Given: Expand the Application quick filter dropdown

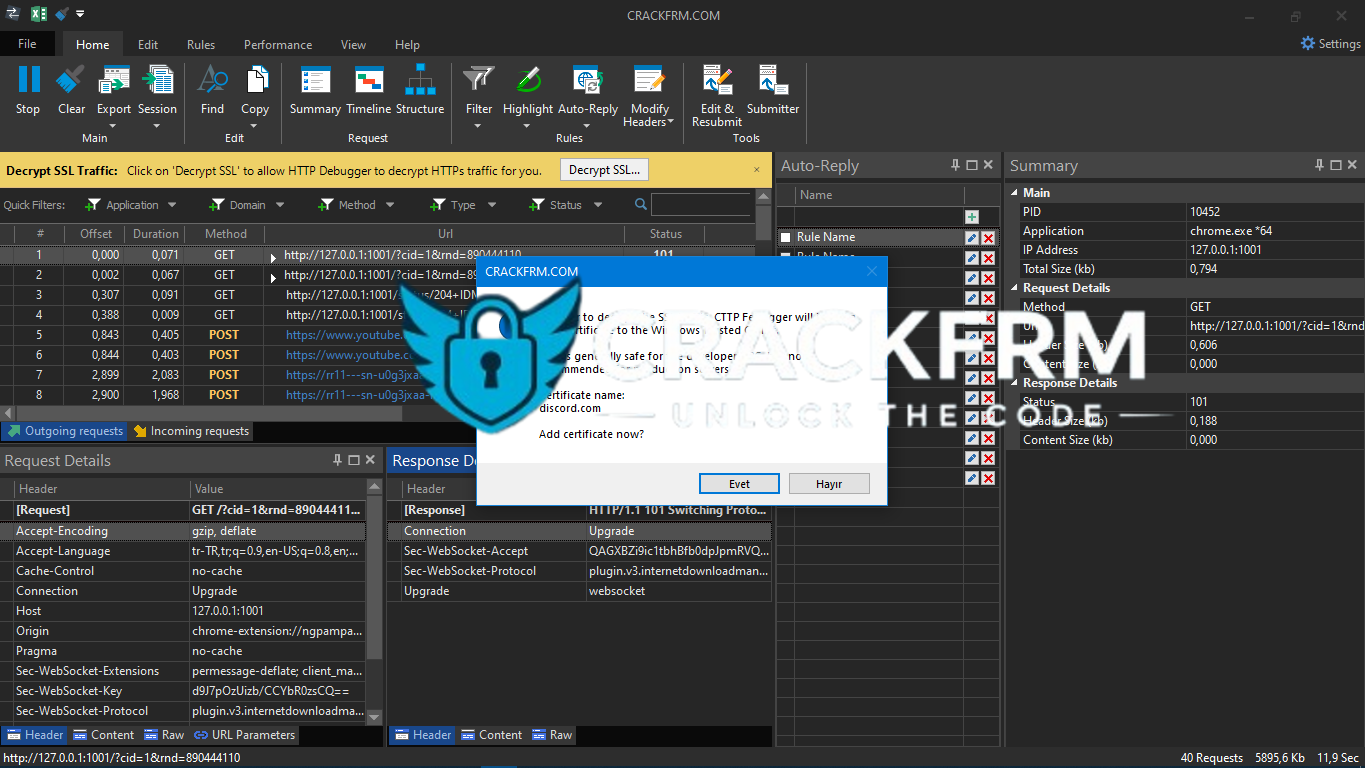Looking at the screenshot, I should click(172, 205).
